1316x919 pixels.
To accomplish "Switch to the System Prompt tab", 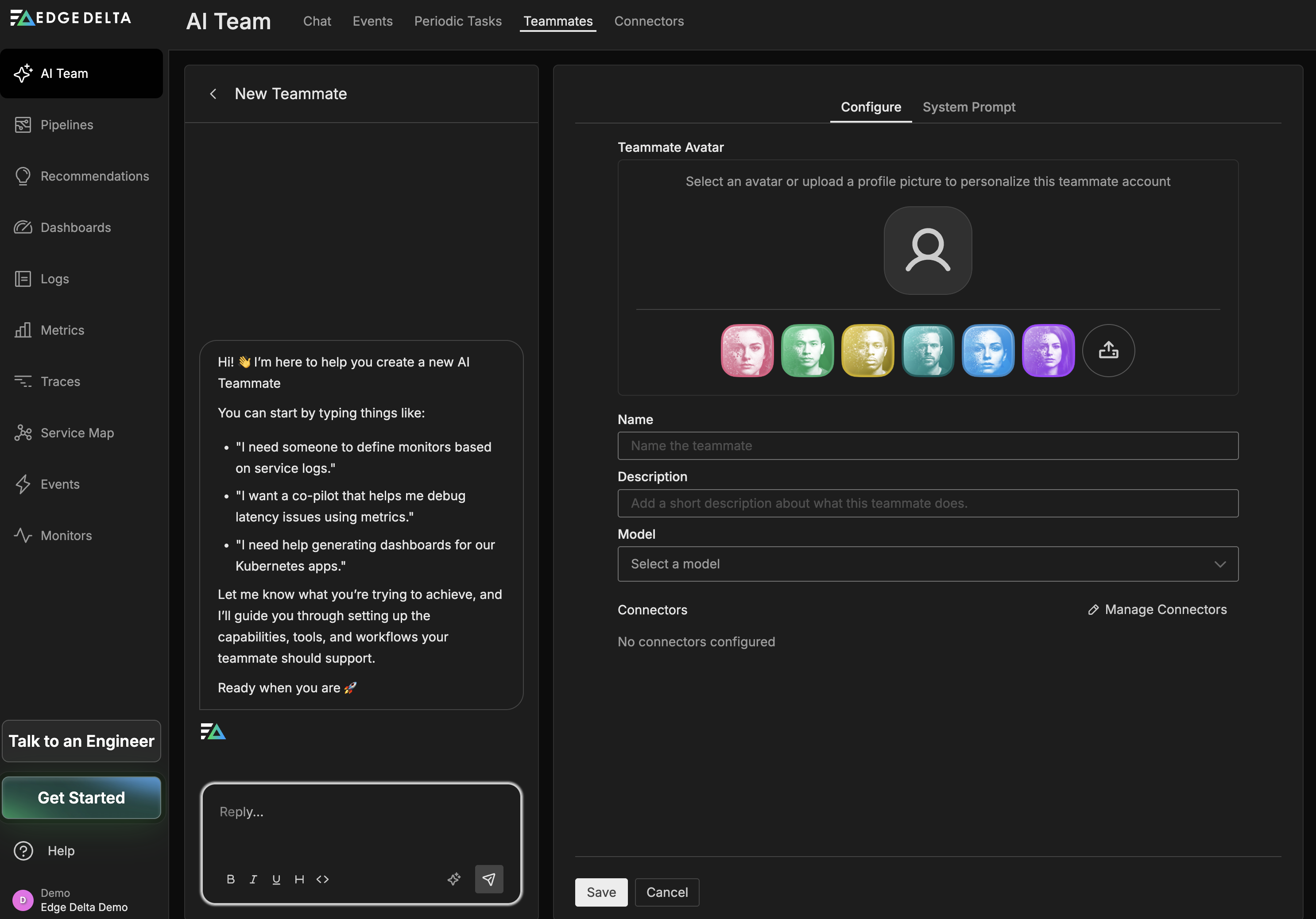I will 969,107.
